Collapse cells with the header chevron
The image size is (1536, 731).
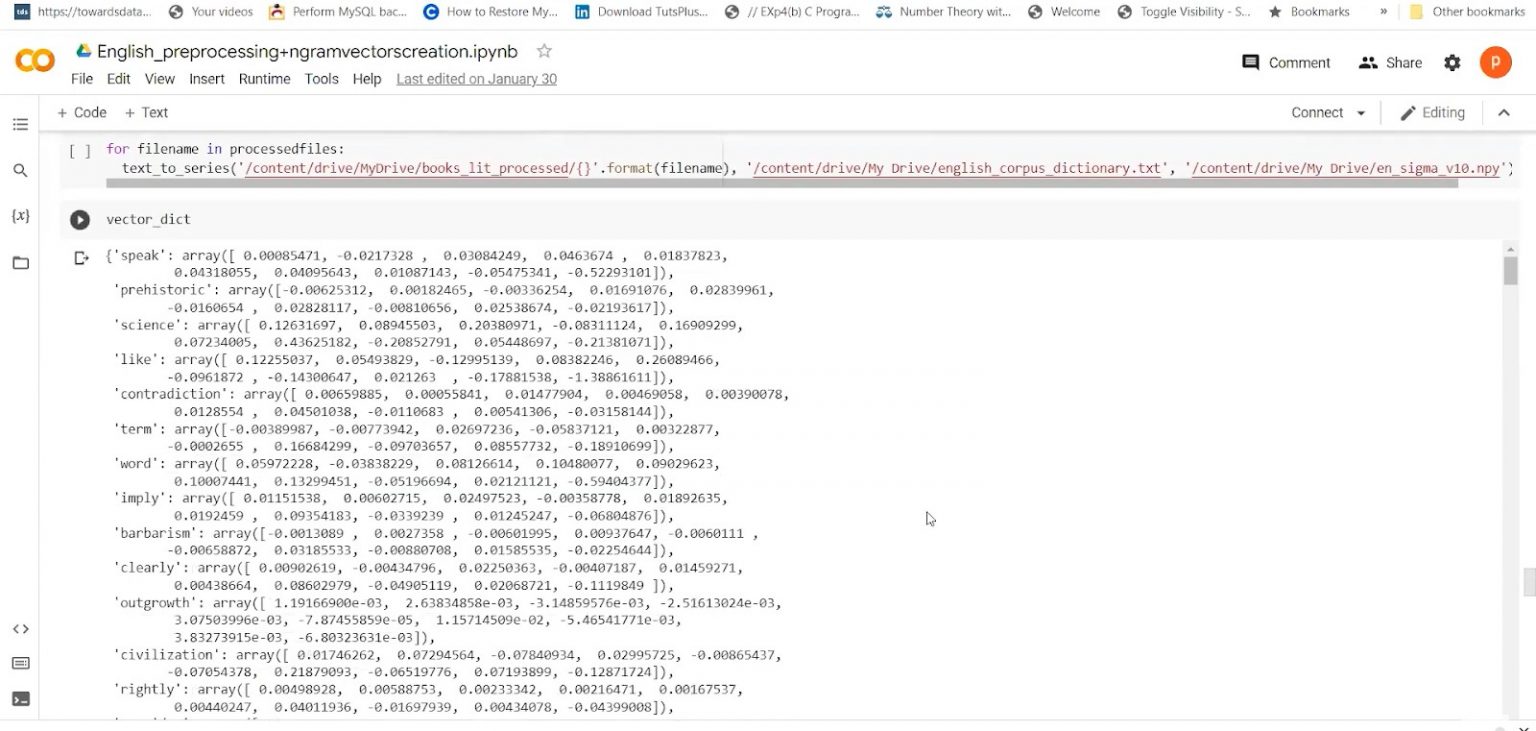1505,113
